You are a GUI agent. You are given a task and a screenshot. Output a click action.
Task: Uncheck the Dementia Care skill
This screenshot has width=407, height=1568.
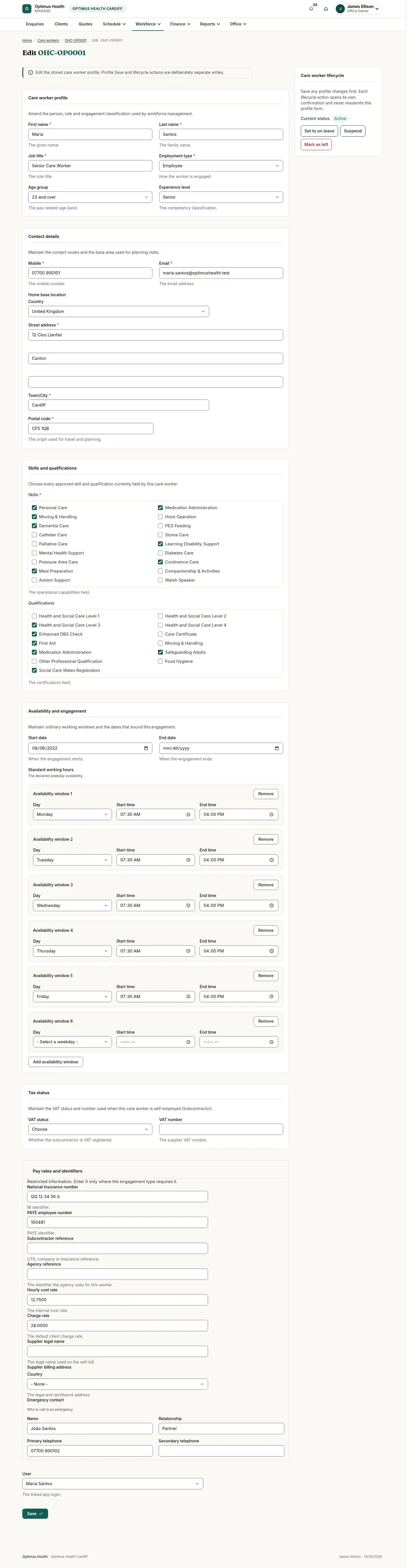coord(34,526)
